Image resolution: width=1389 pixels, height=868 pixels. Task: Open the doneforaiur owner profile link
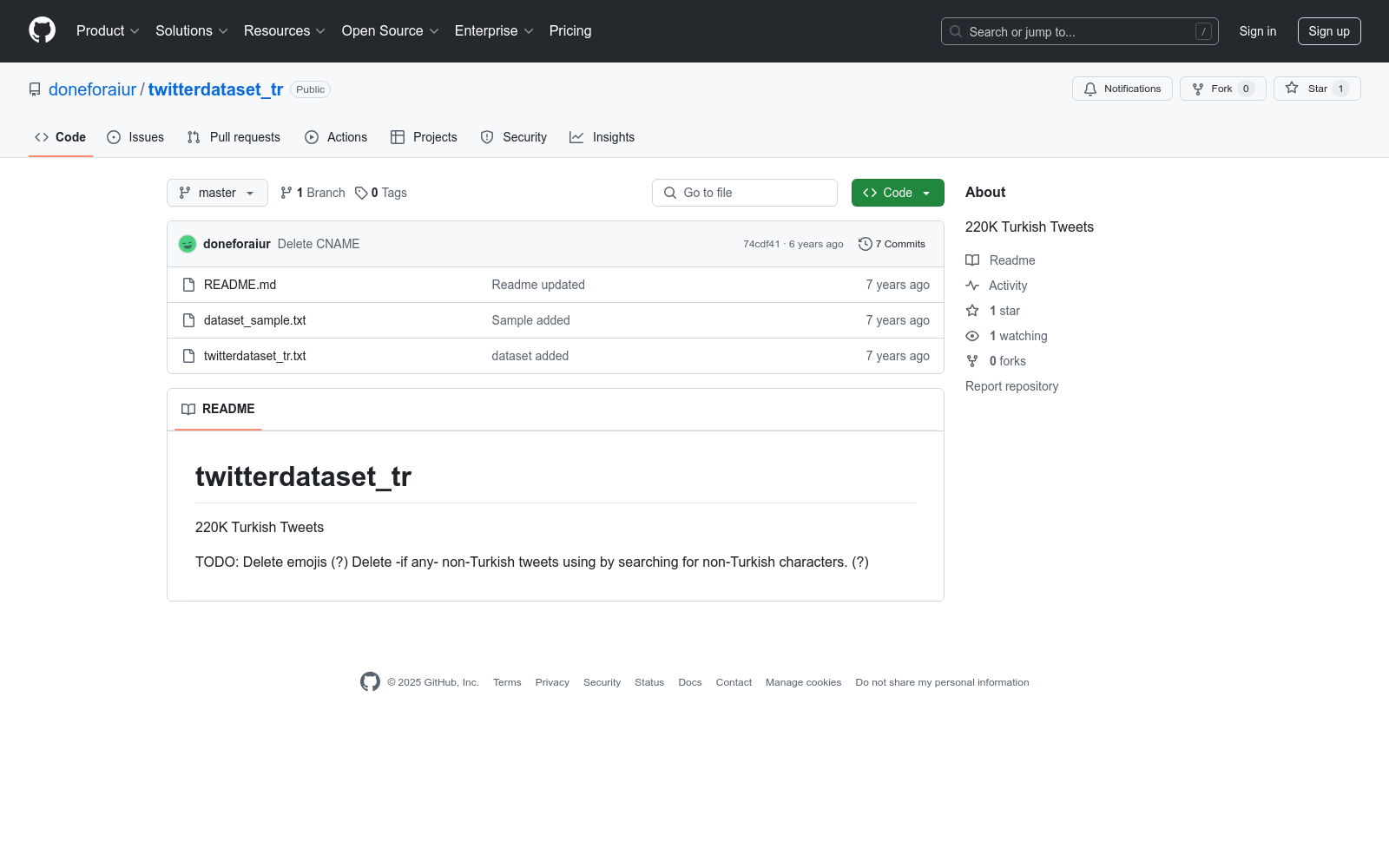(x=93, y=89)
